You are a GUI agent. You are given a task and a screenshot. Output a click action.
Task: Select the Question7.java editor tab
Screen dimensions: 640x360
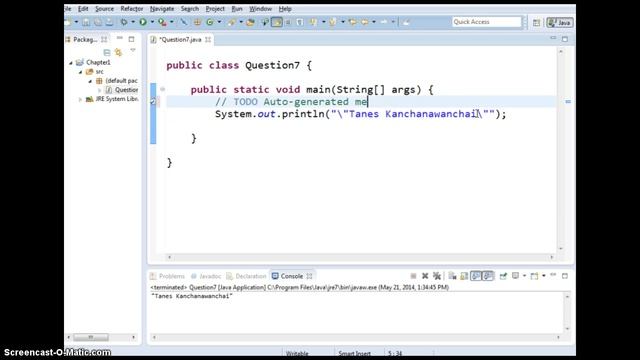coord(180,40)
